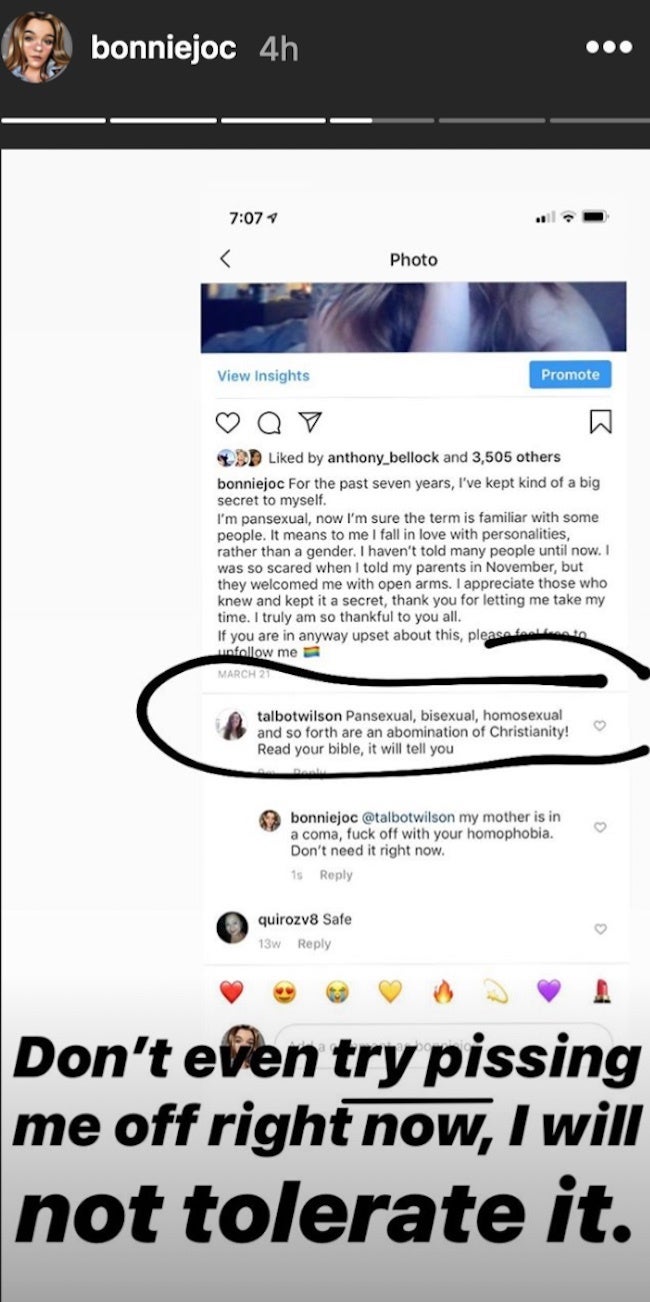The image size is (650, 1302).
Task: Click the blue Promote button
Action: (x=570, y=375)
